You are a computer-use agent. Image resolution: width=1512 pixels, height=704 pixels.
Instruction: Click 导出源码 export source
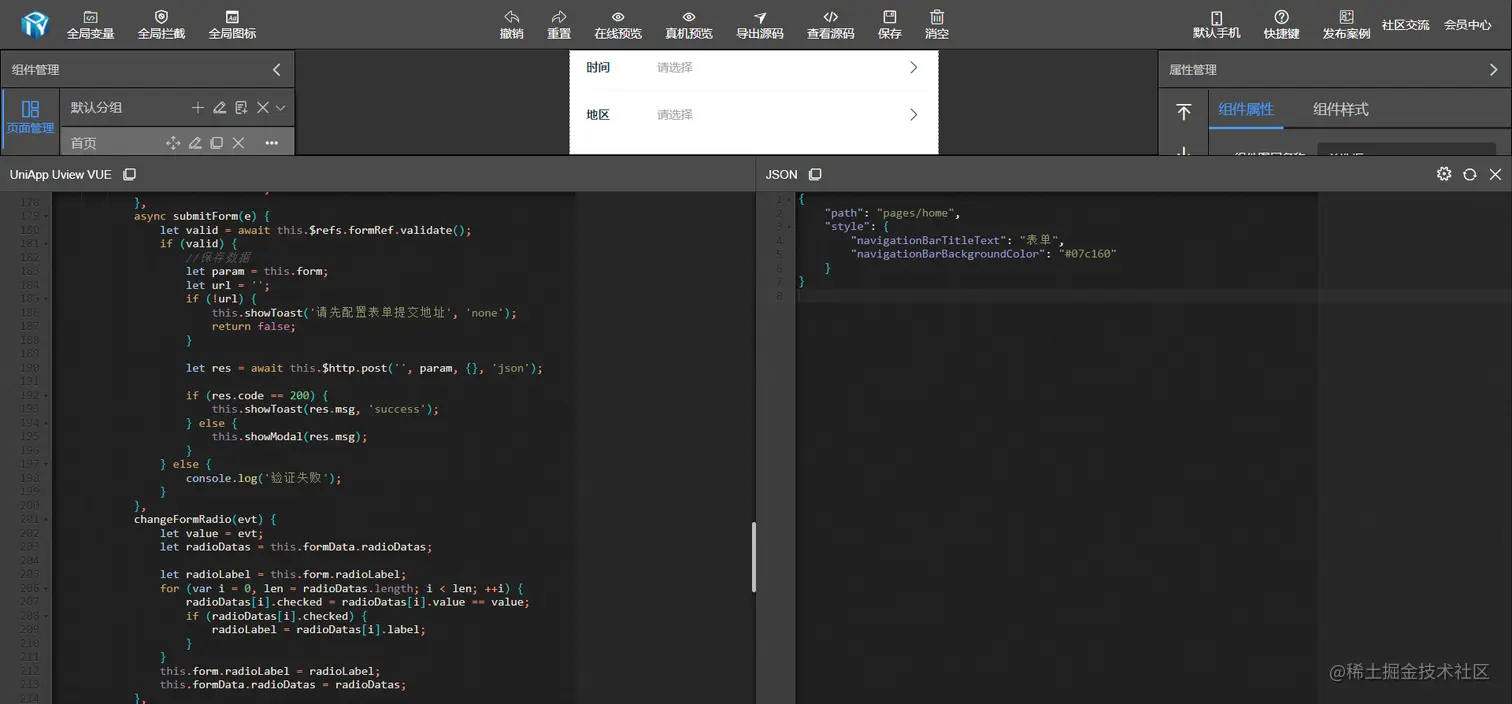coord(760,25)
